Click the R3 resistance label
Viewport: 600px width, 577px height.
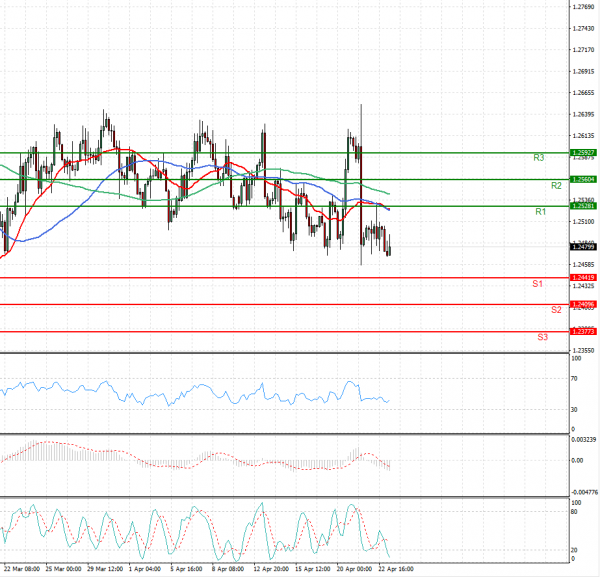click(538, 158)
